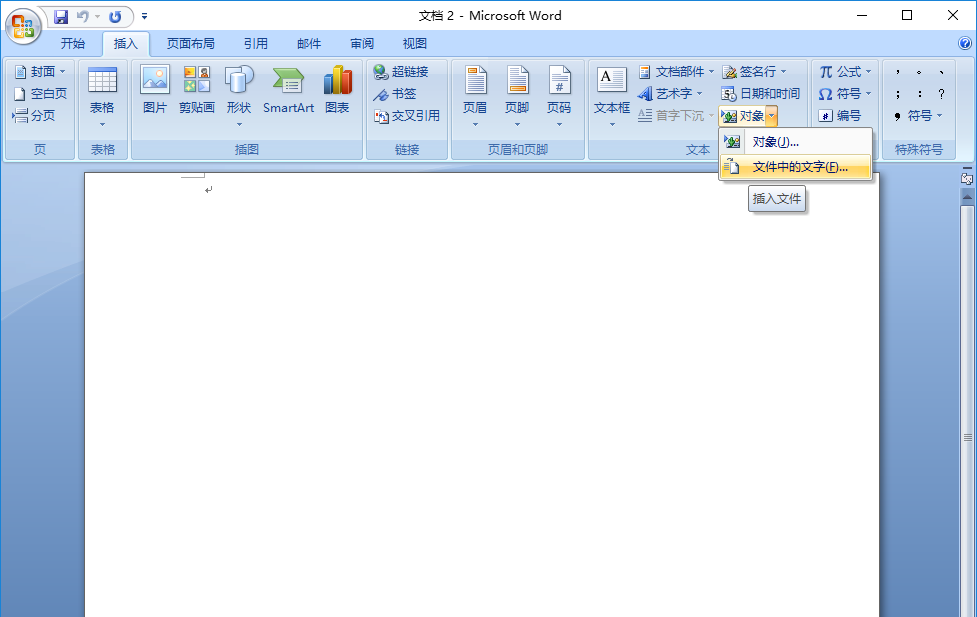Open 文档部件 quick parts menu
Image resolution: width=977 pixels, height=617 pixels.
pyautogui.click(x=677, y=72)
